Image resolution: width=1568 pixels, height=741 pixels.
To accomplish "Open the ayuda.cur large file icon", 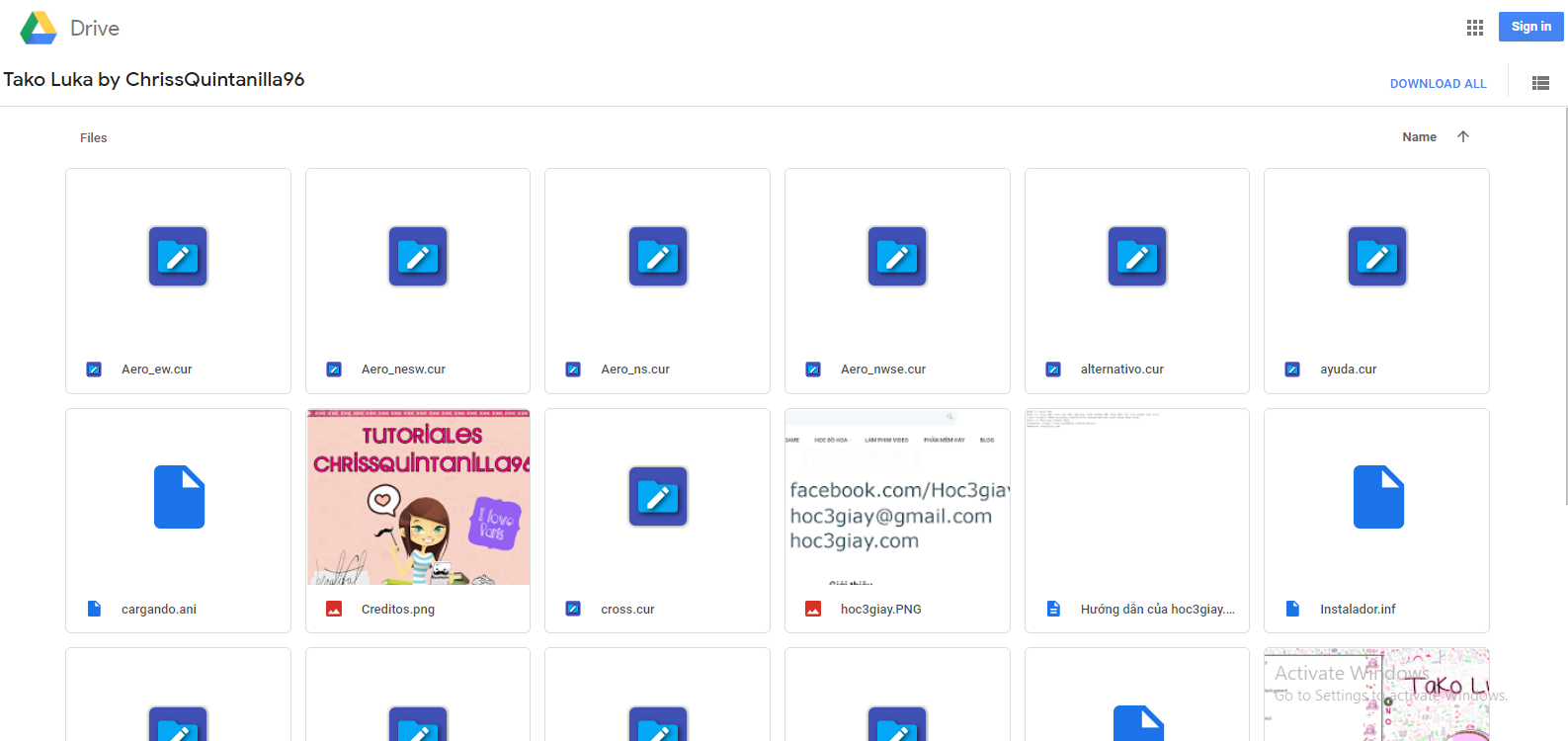I will coord(1377,257).
